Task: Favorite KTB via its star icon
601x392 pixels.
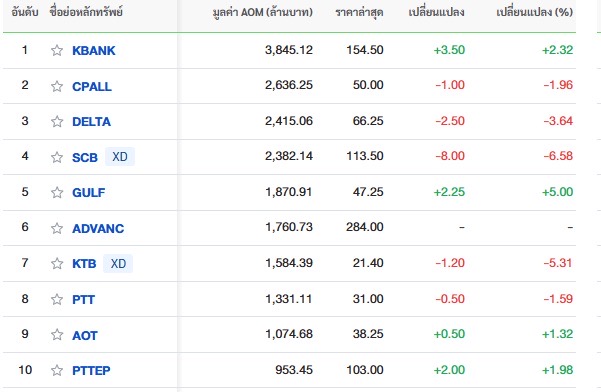Action: [57, 264]
